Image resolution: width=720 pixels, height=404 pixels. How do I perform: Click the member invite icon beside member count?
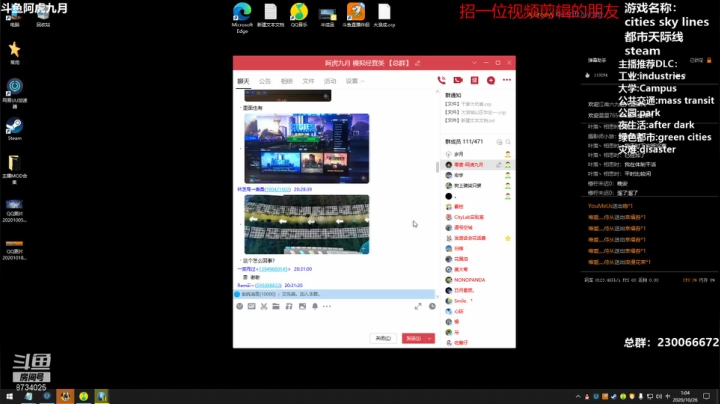(499, 142)
